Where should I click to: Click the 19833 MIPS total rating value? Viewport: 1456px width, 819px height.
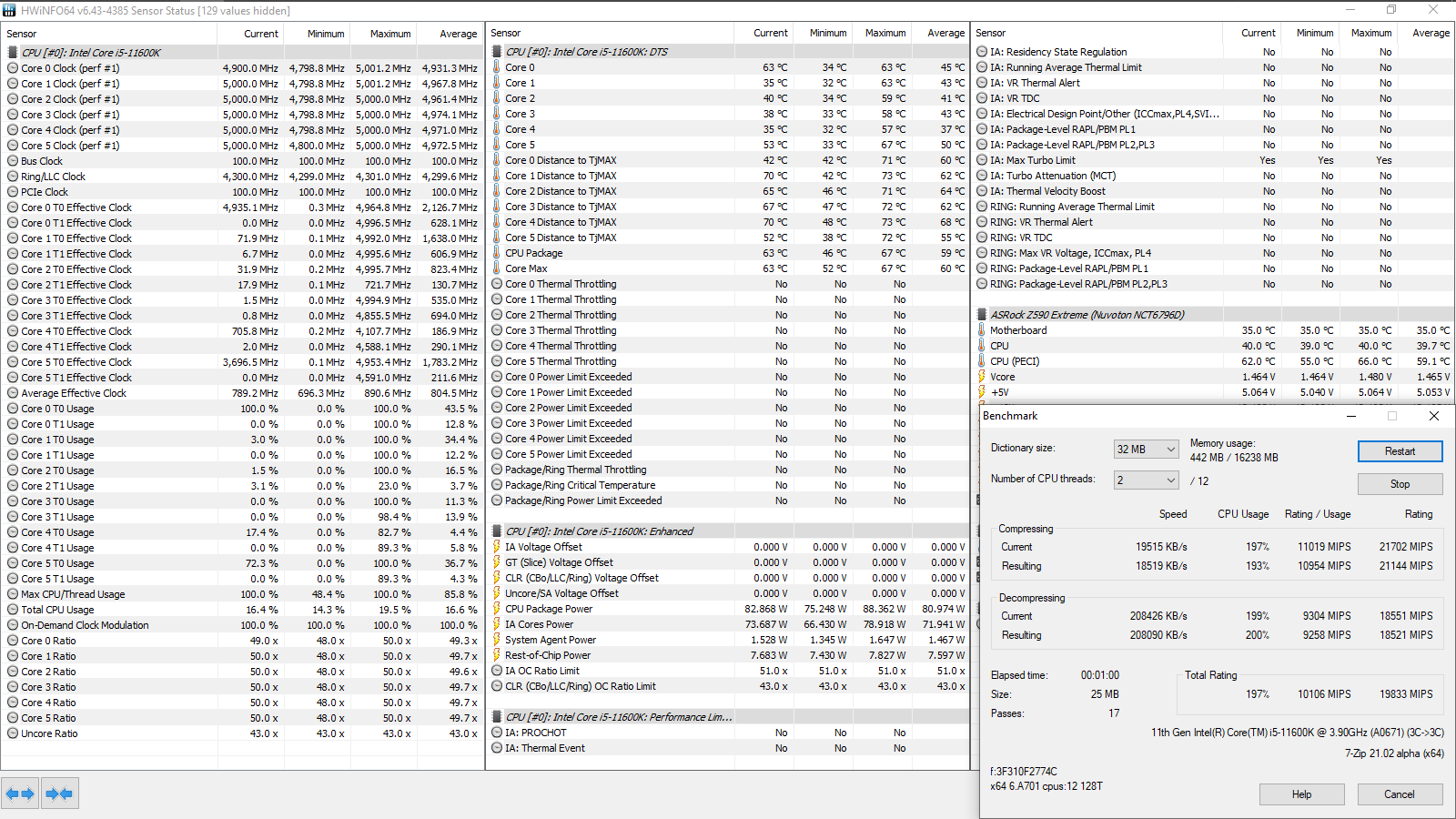click(1406, 694)
